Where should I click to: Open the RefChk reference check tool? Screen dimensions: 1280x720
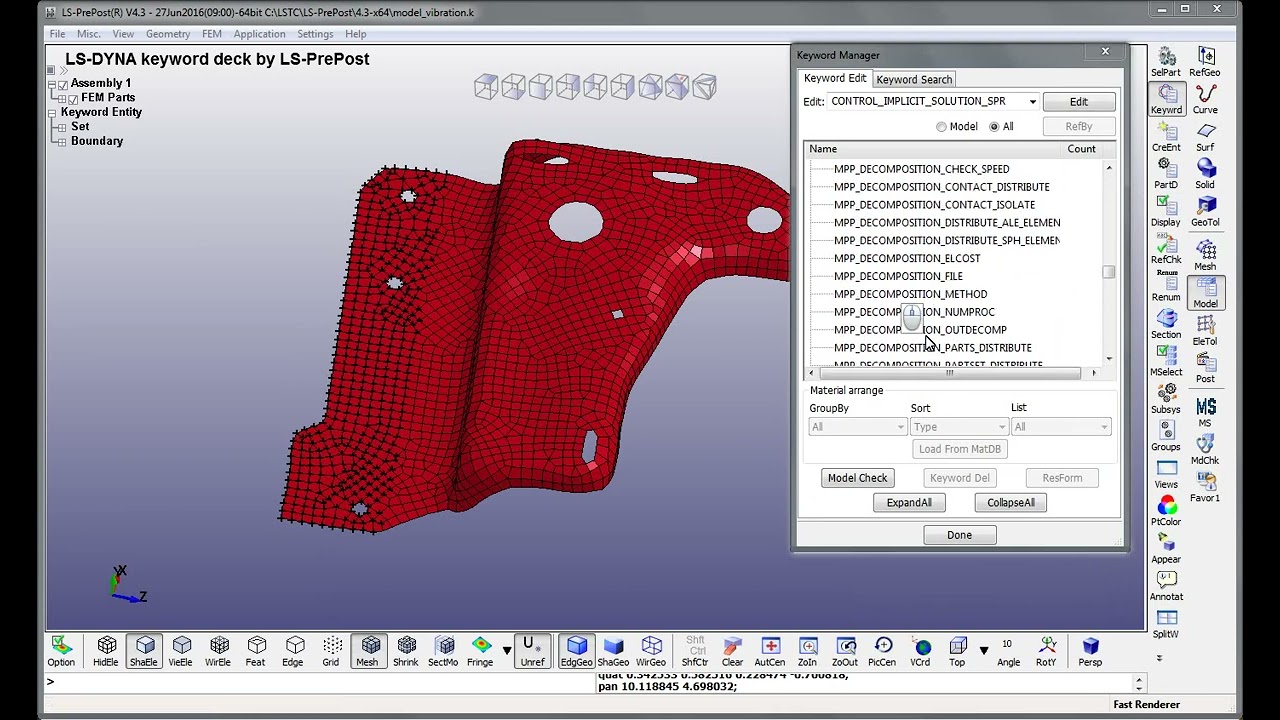tap(1166, 248)
